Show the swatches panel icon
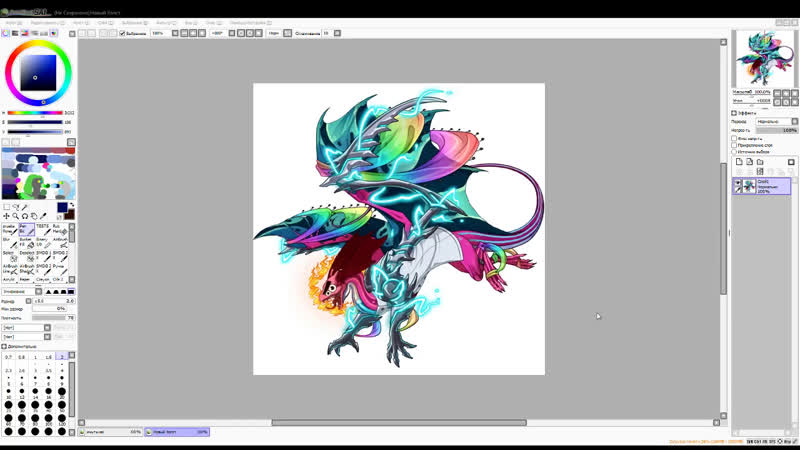This screenshot has width=800, height=450. pyautogui.click(x=44, y=33)
